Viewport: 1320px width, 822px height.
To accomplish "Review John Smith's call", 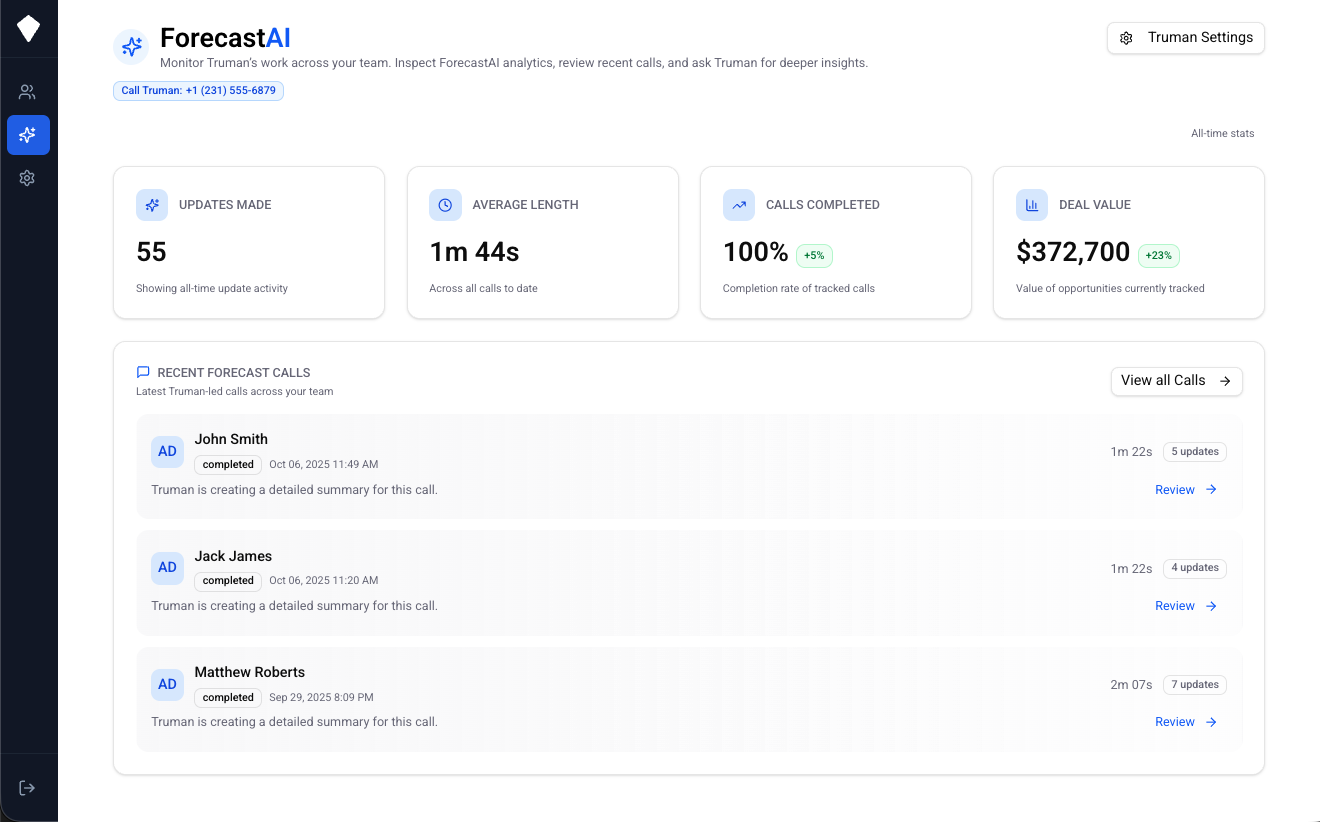I will [1186, 489].
